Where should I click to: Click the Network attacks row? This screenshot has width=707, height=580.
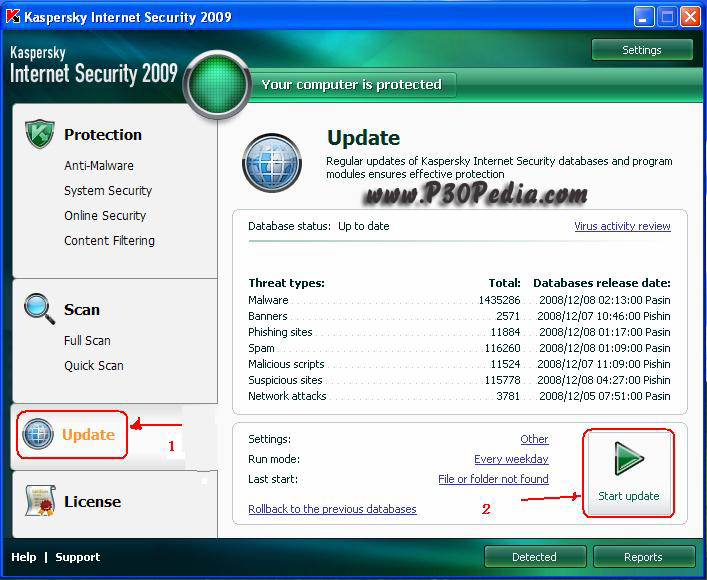(x=459, y=396)
